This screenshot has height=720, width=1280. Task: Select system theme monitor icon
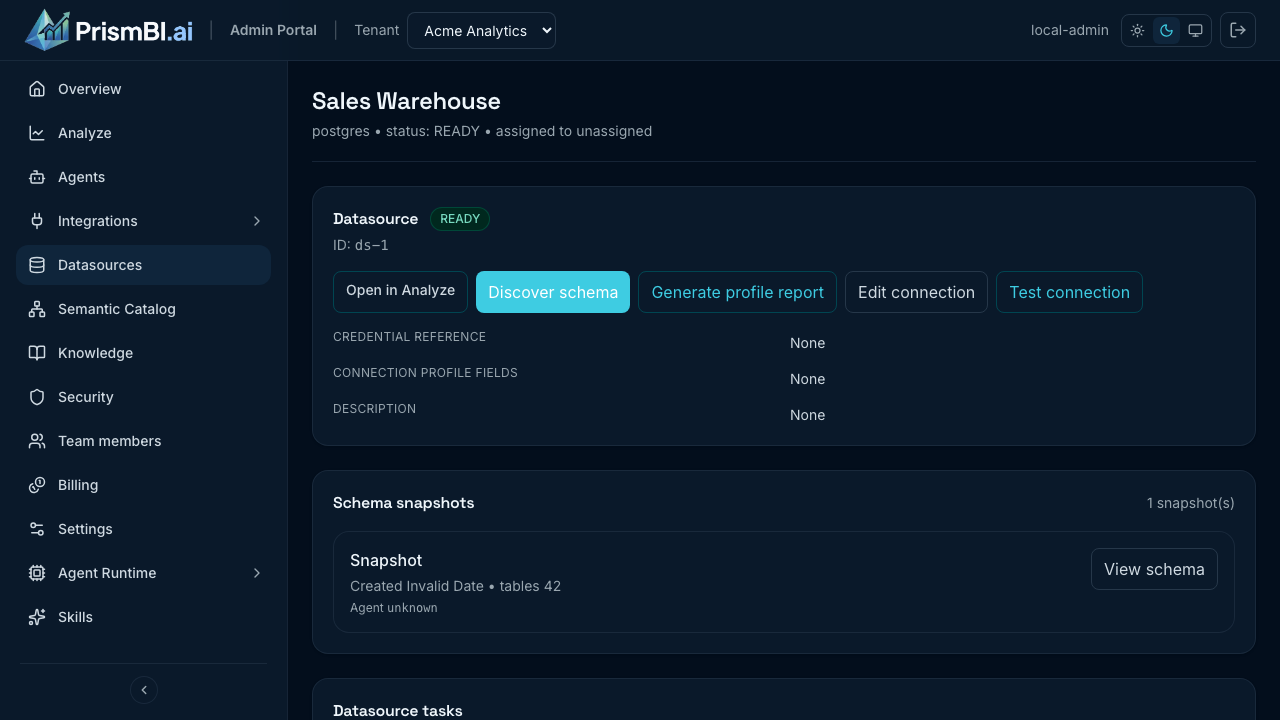1195,30
